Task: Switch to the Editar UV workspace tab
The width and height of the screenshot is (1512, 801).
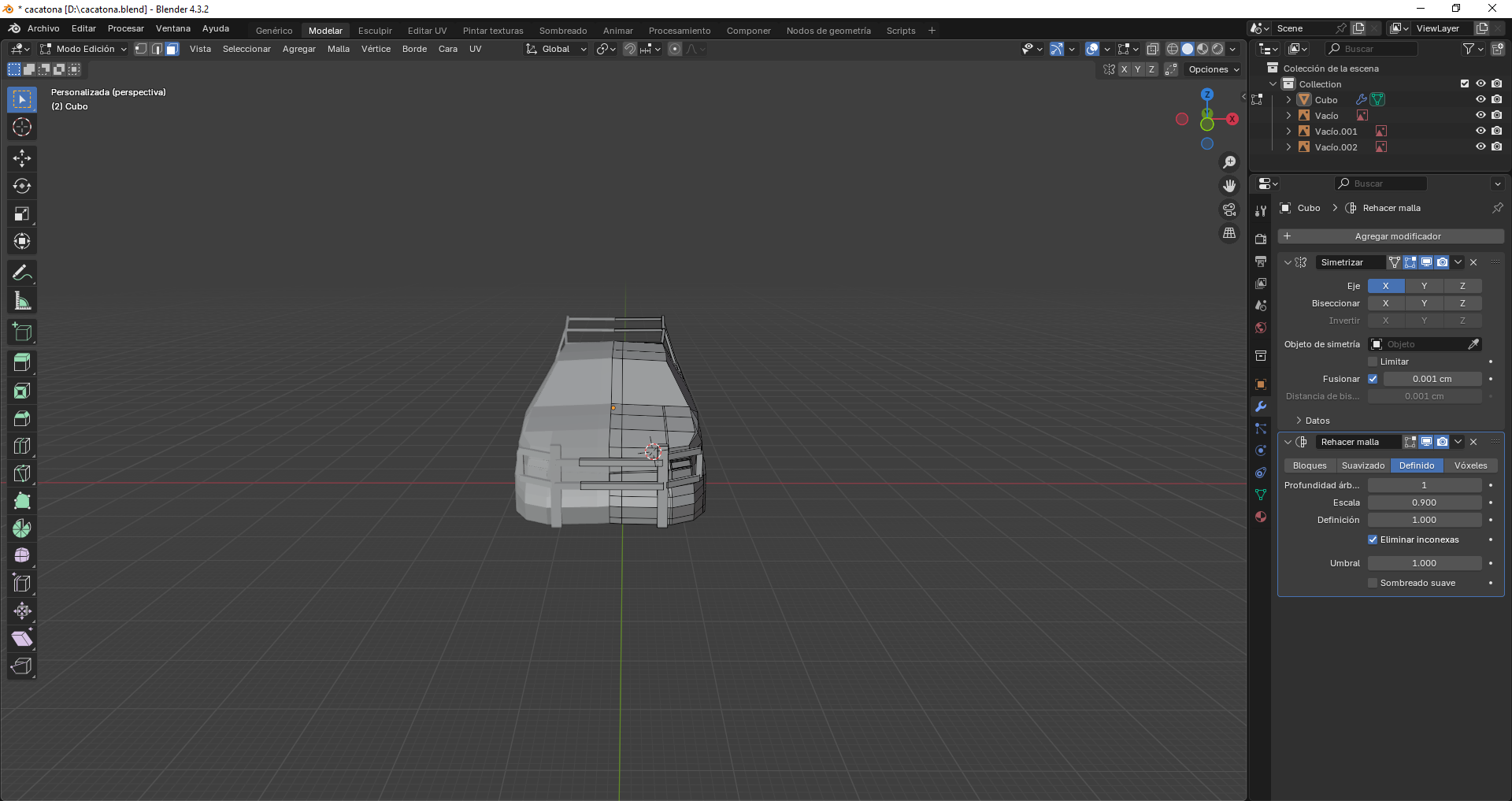Action: (x=427, y=31)
